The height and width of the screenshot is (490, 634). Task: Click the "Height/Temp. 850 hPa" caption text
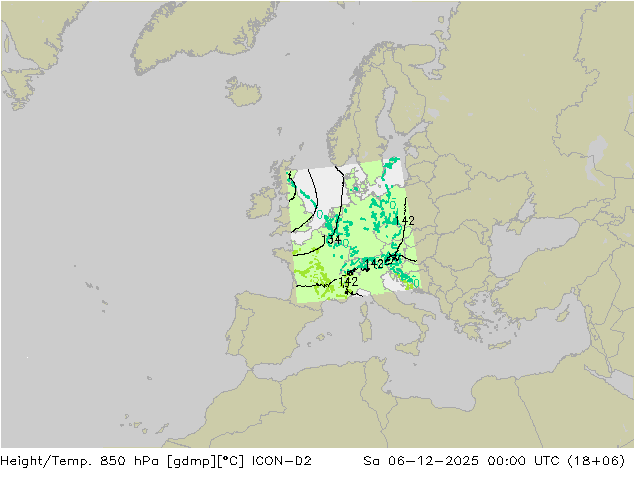pyautogui.click(x=80, y=461)
